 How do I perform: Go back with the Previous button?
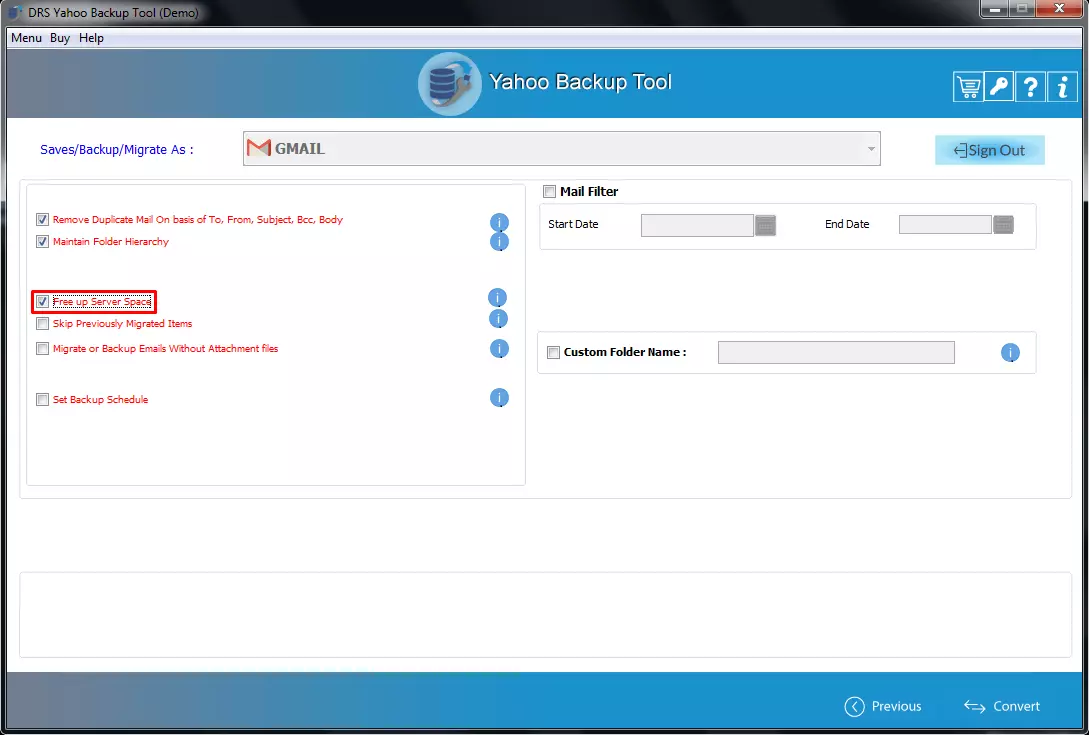click(883, 706)
